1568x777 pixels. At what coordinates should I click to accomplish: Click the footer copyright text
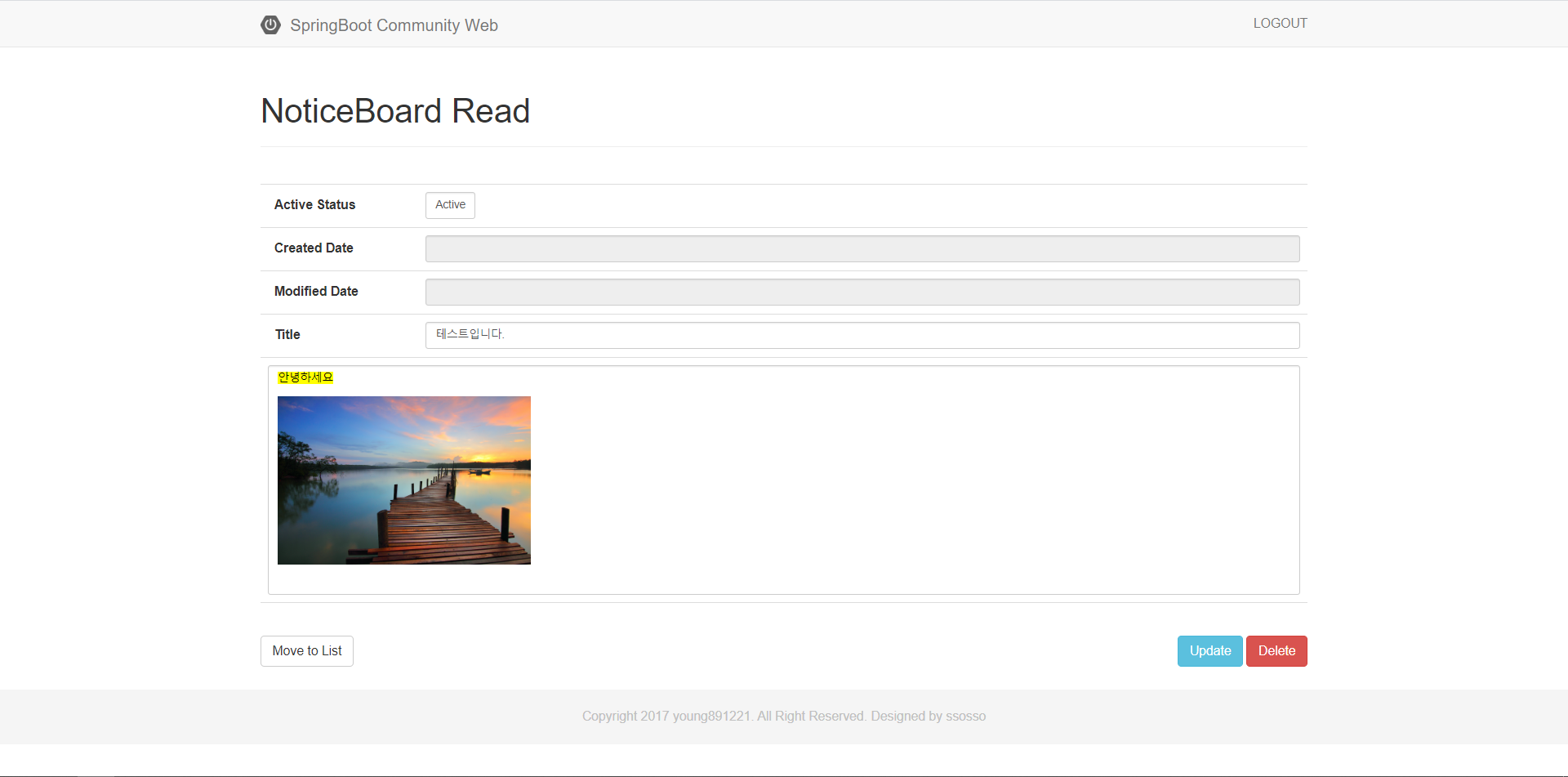click(783, 717)
